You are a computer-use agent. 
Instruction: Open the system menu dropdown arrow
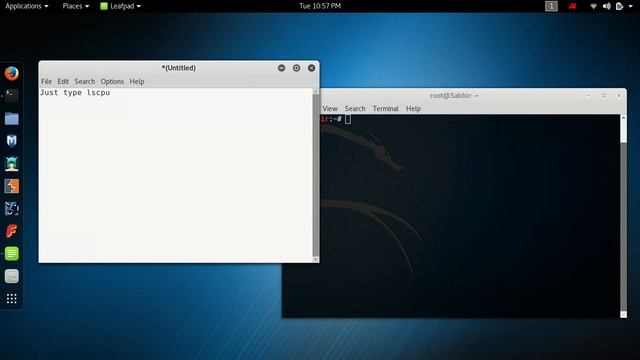coord(631,6)
